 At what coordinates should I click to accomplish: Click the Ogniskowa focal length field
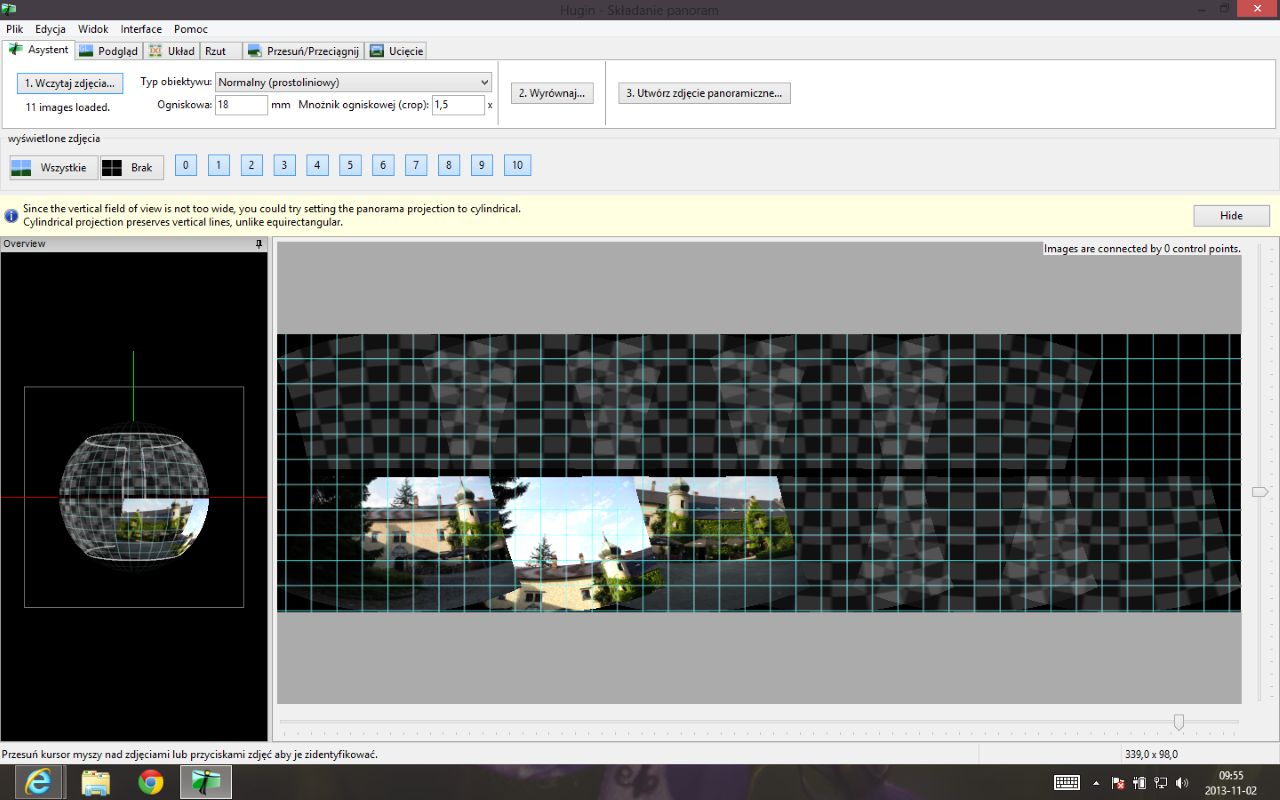[x=241, y=105]
